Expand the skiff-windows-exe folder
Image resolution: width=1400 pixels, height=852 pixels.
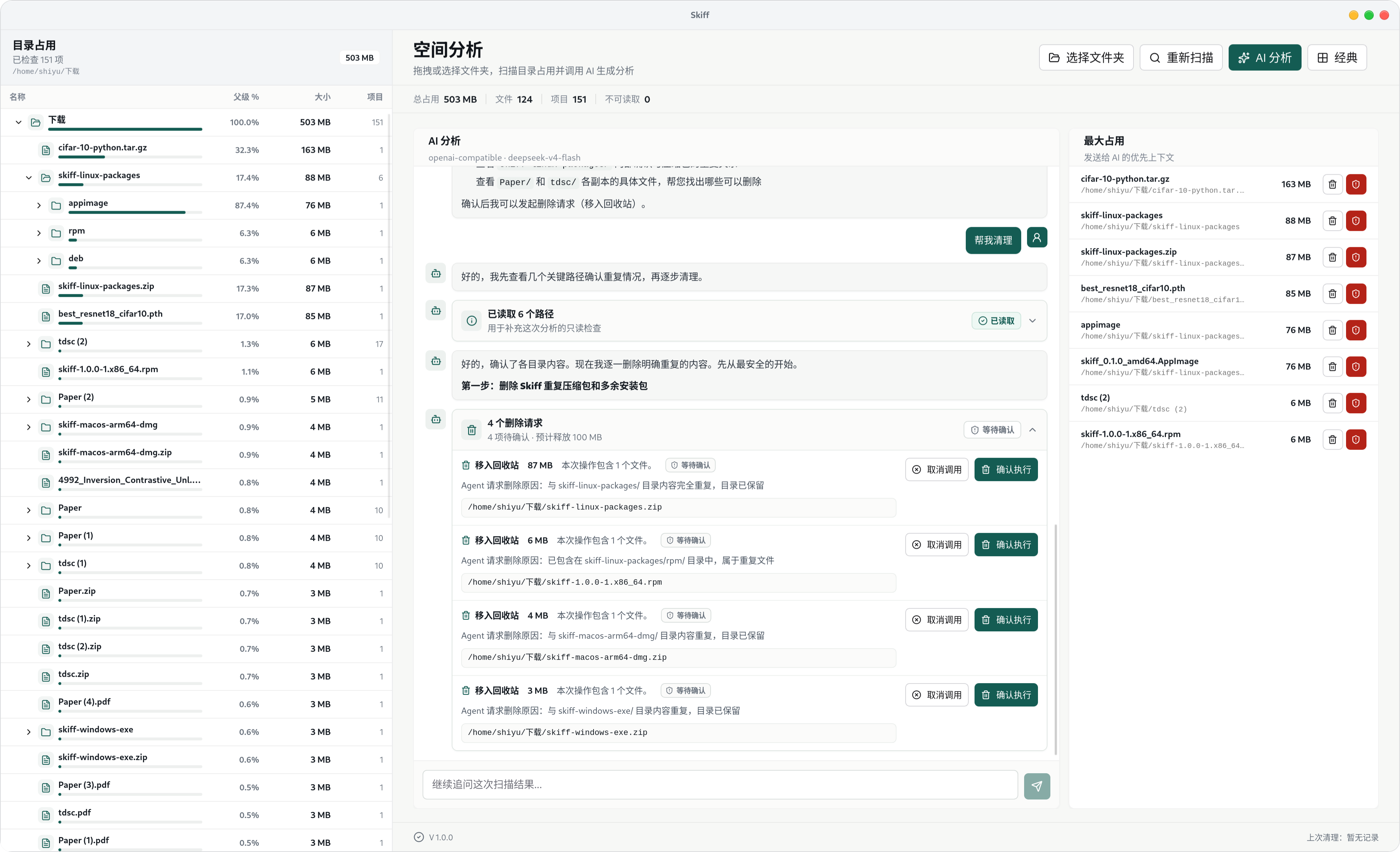[28, 732]
